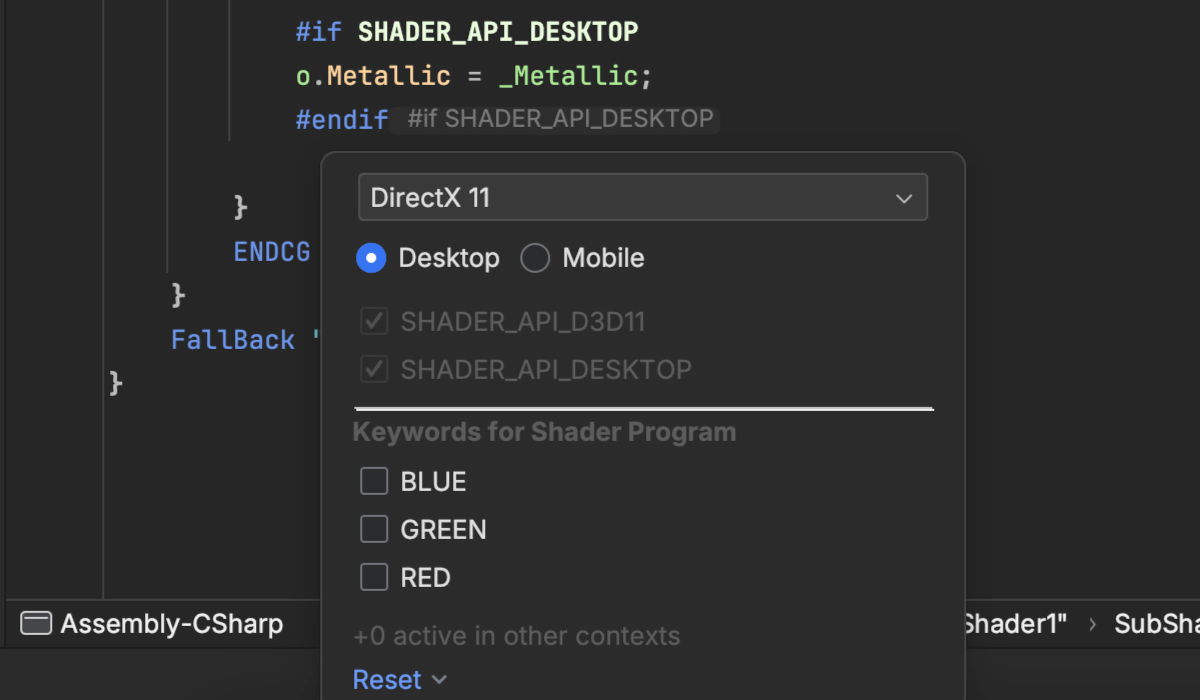This screenshot has width=1200, height=700.
Task: Click the breadcrumb chevron before SubShader
Action: tap(1092, 624)
